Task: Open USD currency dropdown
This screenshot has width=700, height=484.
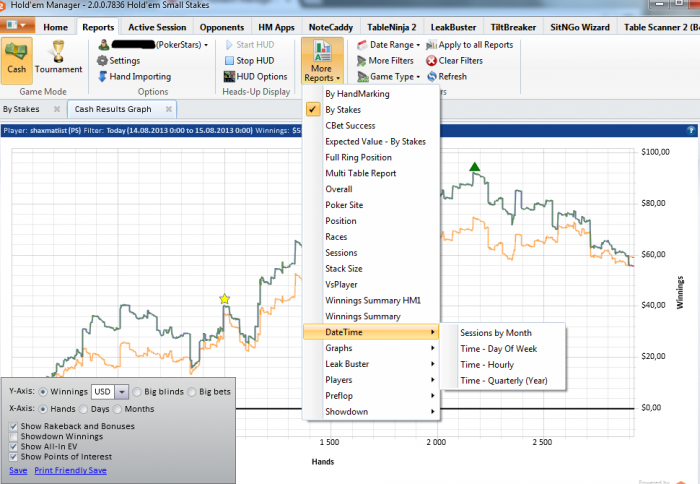Action: pyautogui.click(x=121, y=392)
